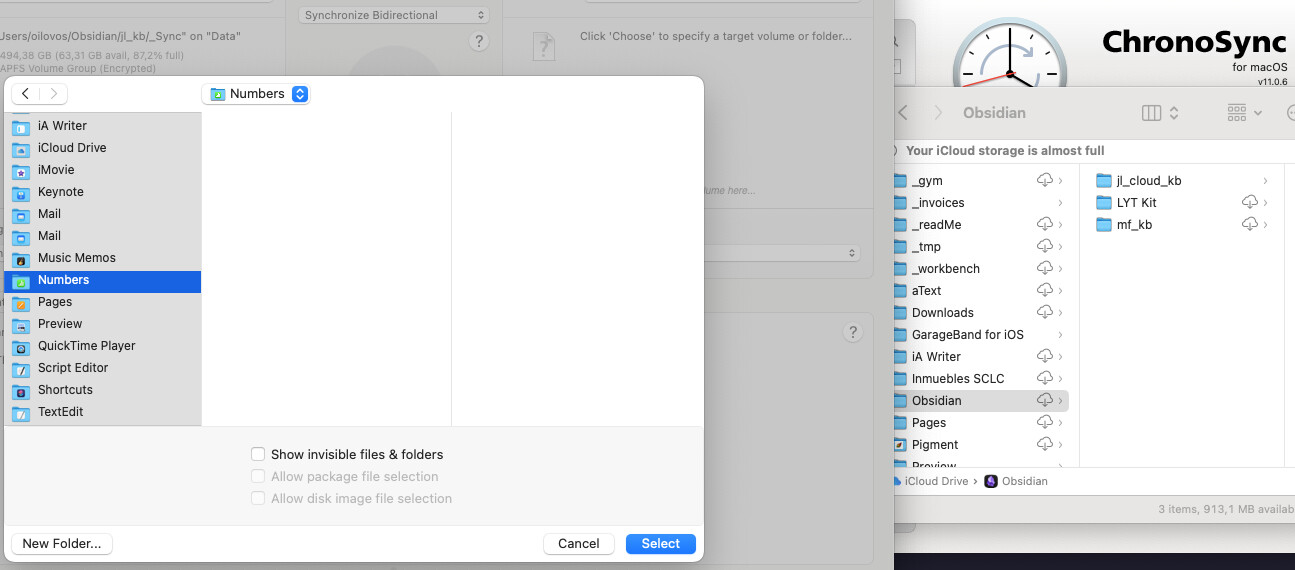Open the Numbers location popup

pos(256,94)
